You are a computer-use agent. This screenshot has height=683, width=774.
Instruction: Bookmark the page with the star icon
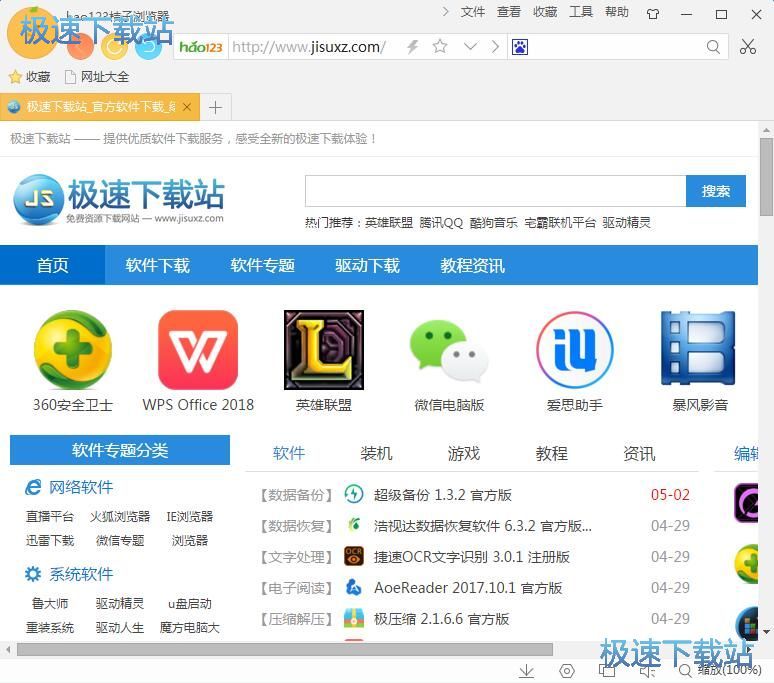440,47
